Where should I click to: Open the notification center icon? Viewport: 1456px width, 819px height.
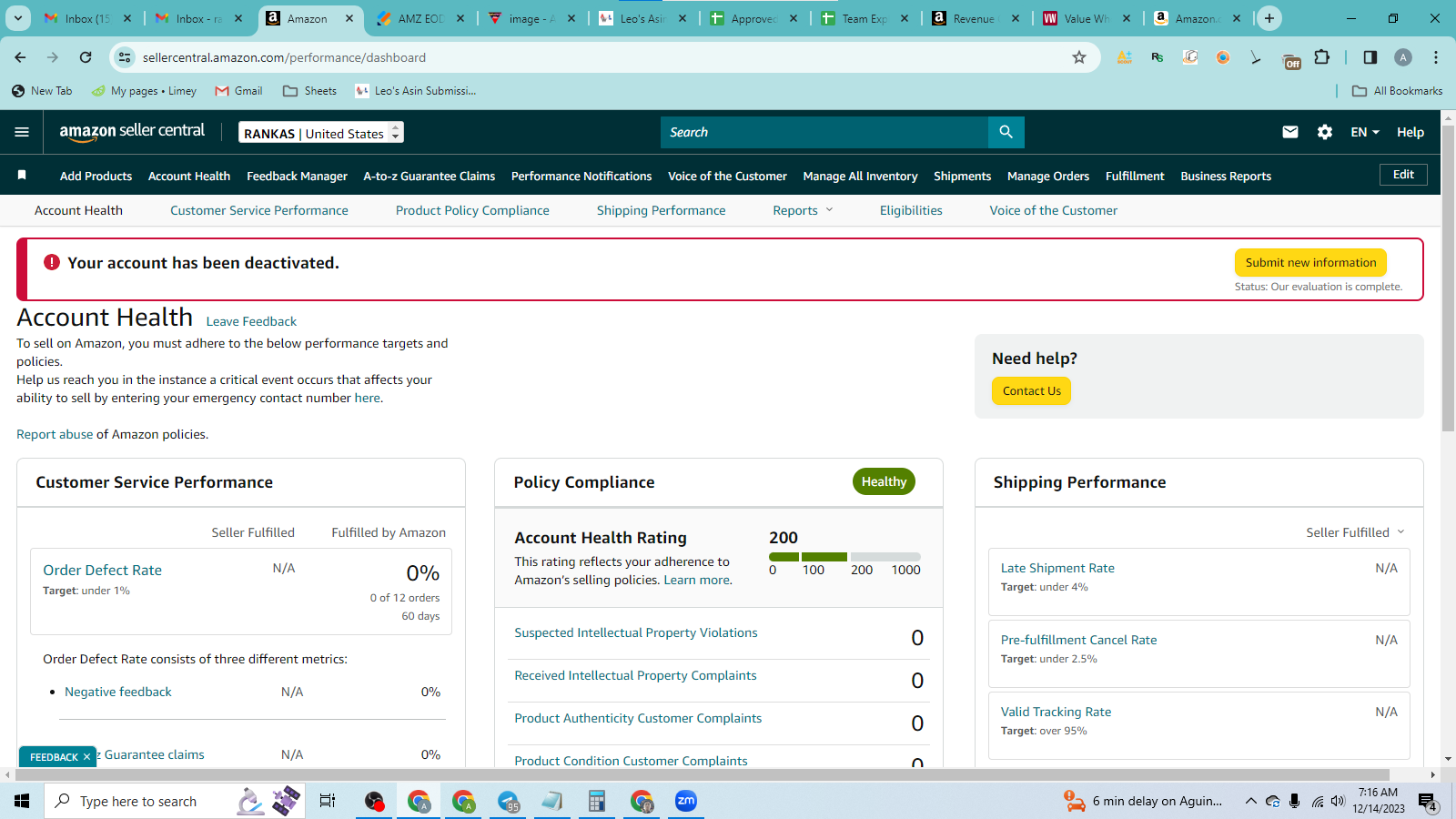click(1428, 801)
